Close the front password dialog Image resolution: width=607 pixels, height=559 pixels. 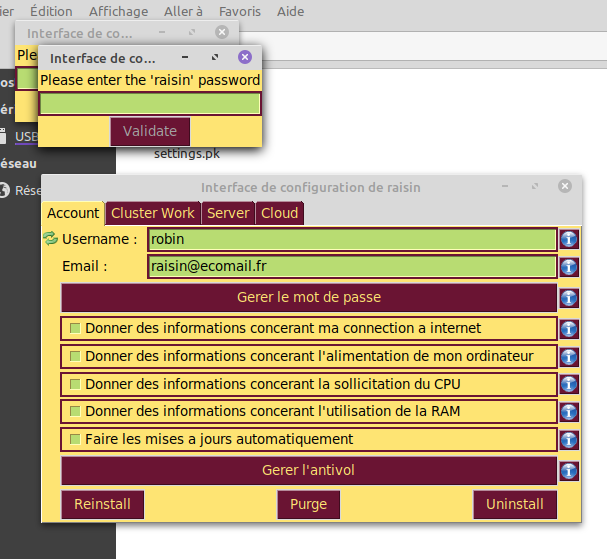[245, 57]
